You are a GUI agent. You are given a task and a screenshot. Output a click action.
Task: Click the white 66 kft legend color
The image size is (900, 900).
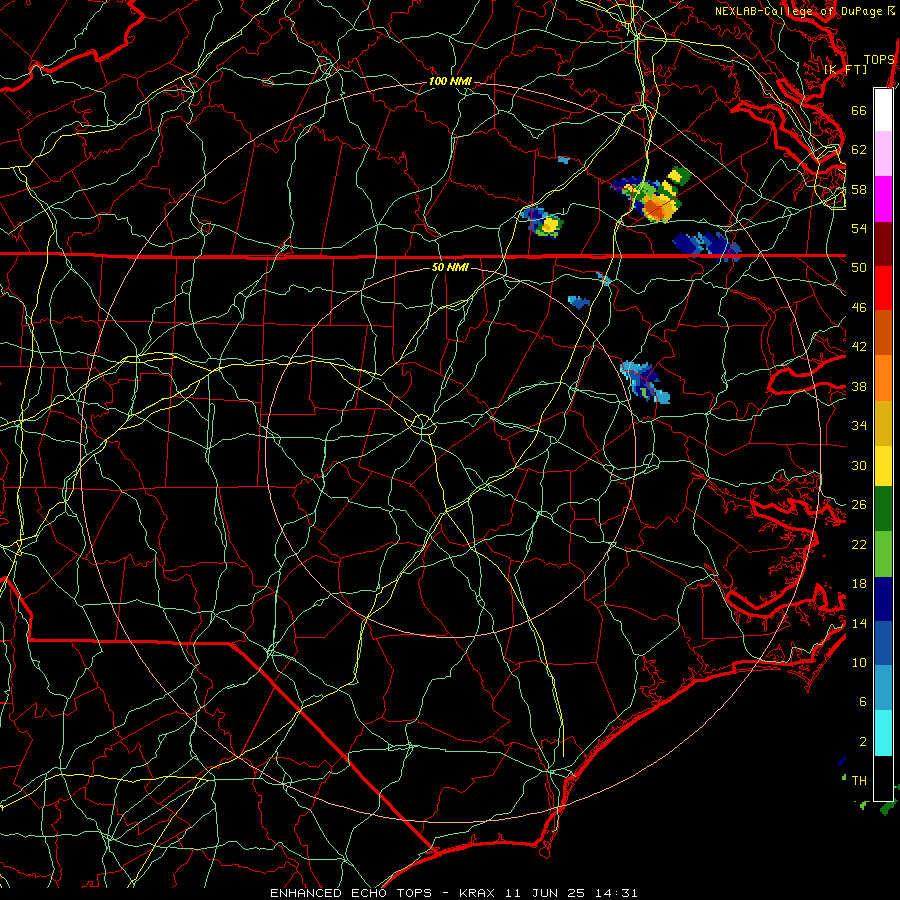click(883, 110)
